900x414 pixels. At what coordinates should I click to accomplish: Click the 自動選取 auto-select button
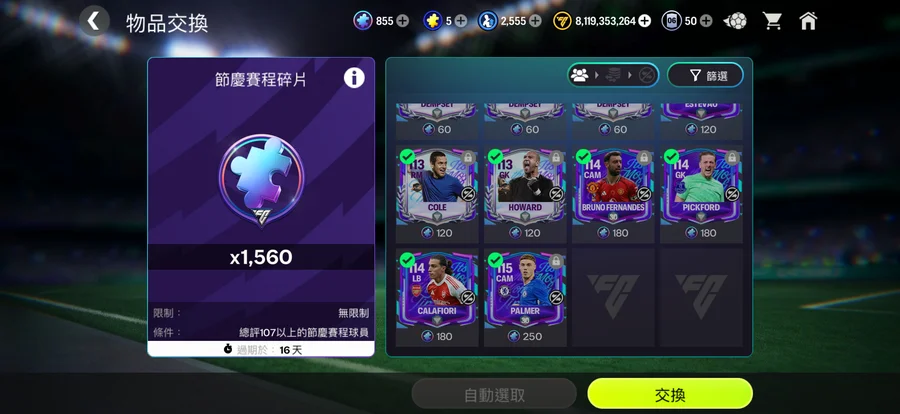click(x=494, y=394)
